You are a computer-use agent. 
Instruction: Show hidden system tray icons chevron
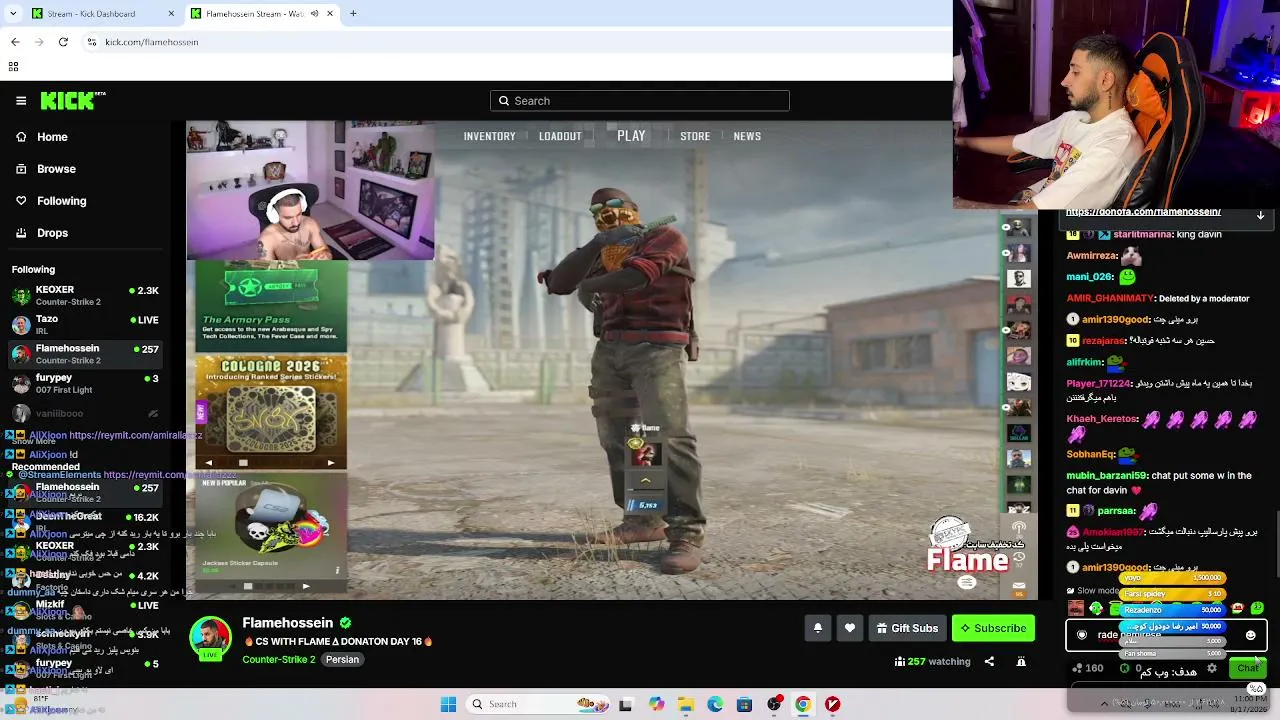pos(1104,704)
